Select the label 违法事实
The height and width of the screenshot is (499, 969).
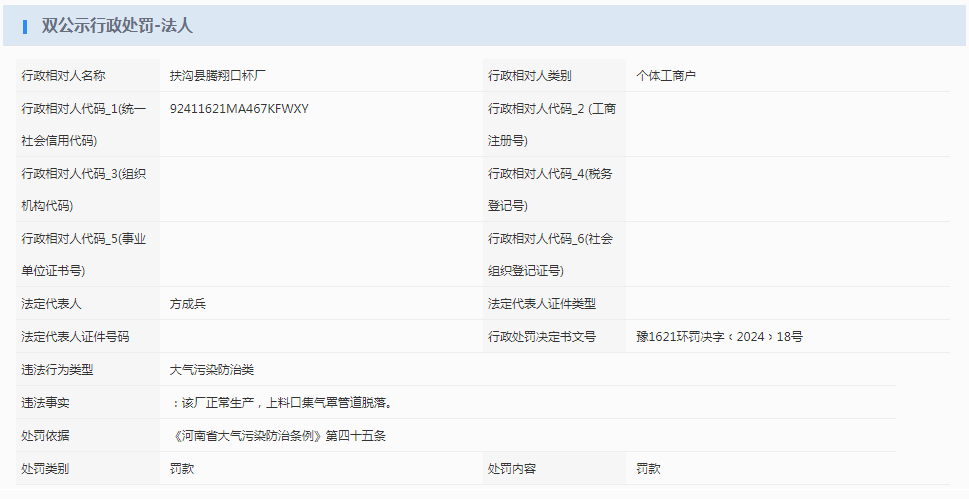coord(45,403)
